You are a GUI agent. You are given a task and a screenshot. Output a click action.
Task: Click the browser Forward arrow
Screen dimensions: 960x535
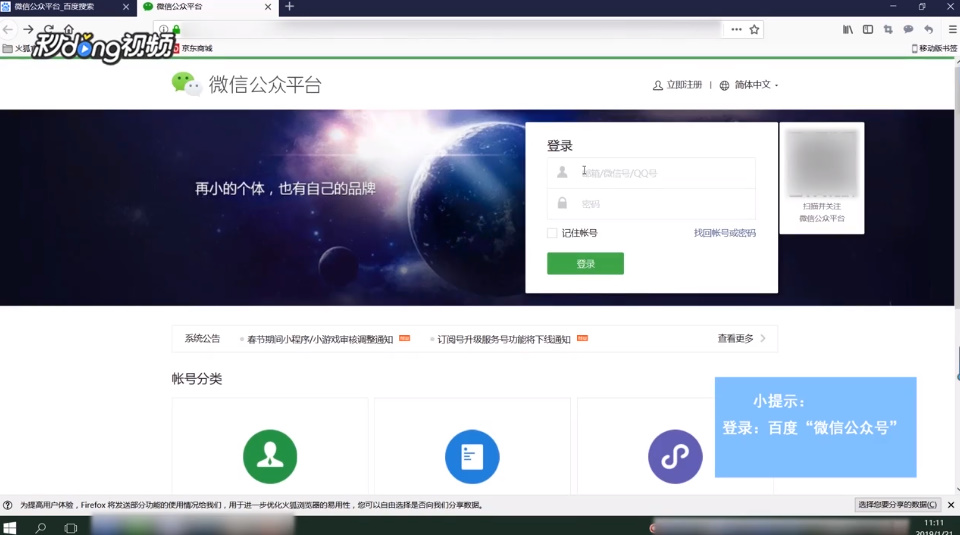(x=28, y=29)
